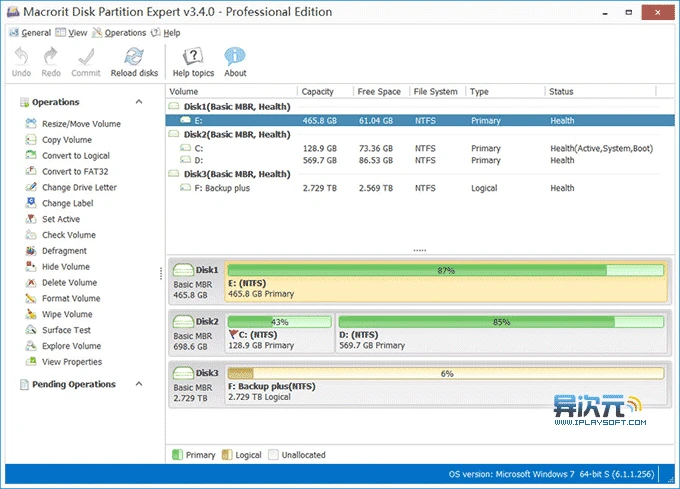Select the Disk3 label in disk map
This screenshot has width=680, height=489.
click(206, 373)
